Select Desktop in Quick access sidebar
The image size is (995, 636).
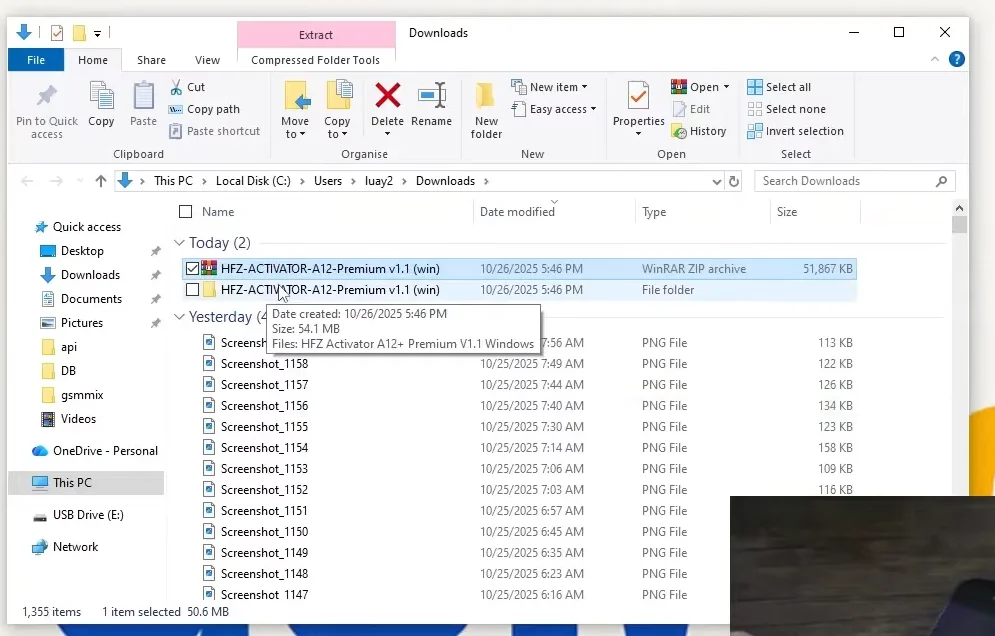82,251
